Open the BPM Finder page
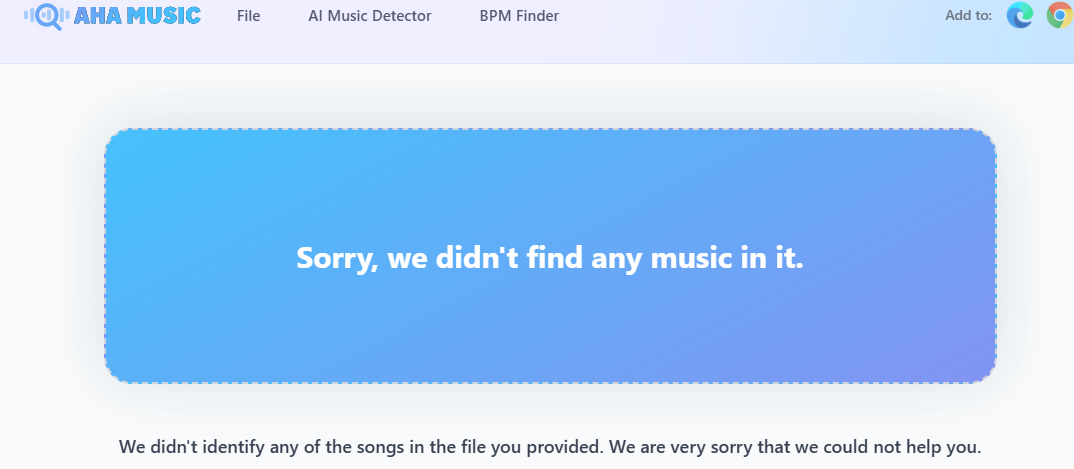Image resolution: width=1074 pixels, height=469 pixels. click(x=519, y=16)
